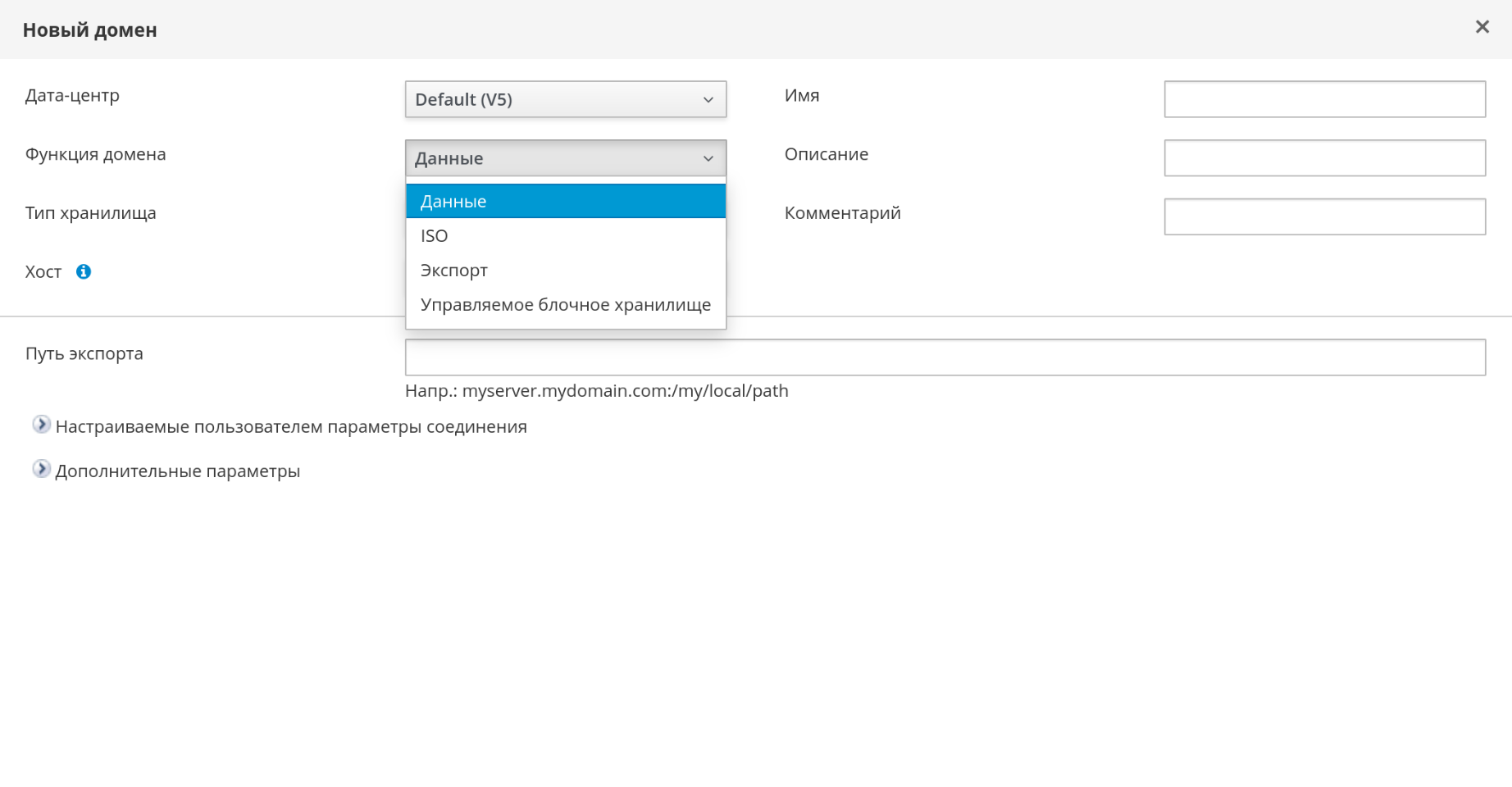Viewport: 1512px width, 787px height.
Task: Expand Настраиваемые пользователем параметры соединения section label
Action: click(291, 427)
